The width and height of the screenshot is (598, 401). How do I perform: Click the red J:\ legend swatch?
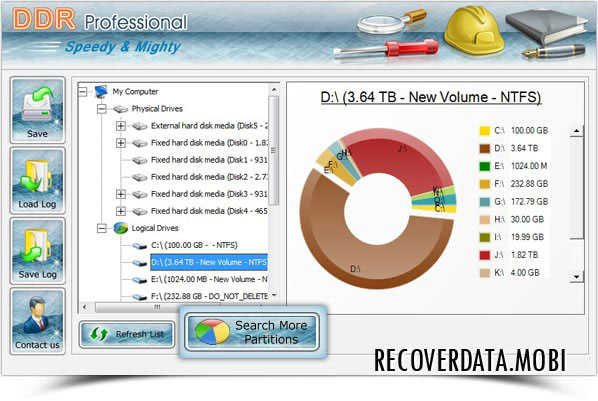pyautogui.click(x=484, y=255)
